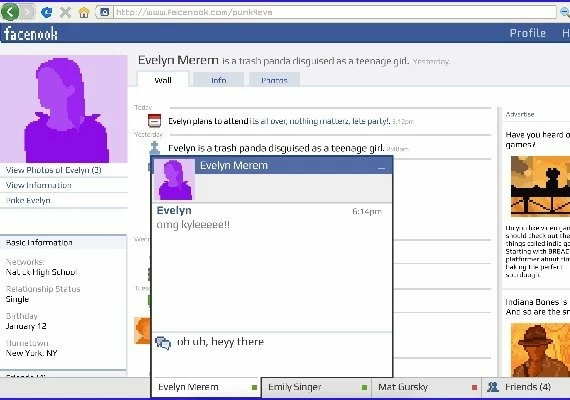Image resolution: width=570 pixels, height=400 pixels.
Task: Choose the reply 'oh uh, heyy there'
Action: pos(220,342)
